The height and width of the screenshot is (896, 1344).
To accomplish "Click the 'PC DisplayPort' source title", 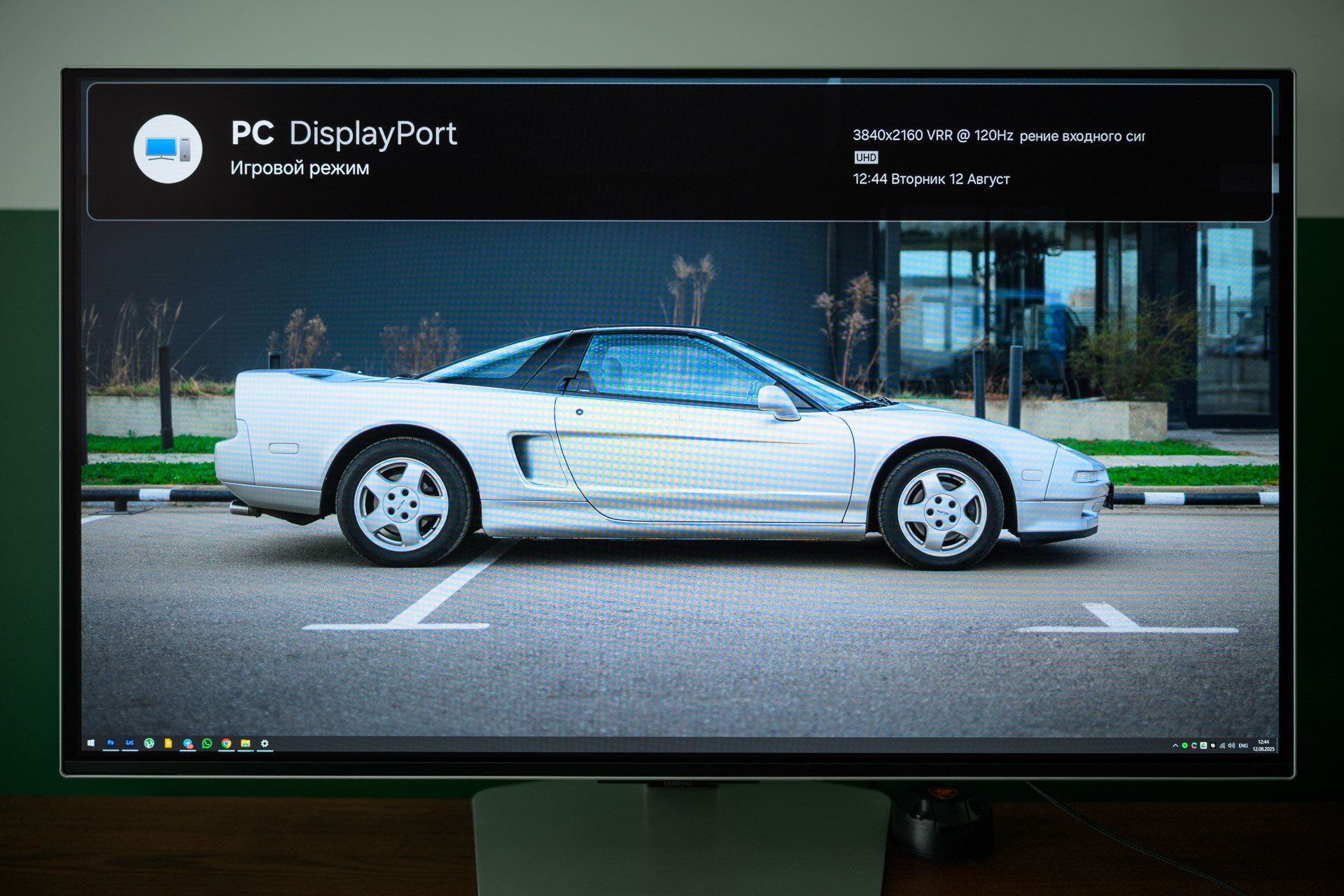I will click(344, 134).
